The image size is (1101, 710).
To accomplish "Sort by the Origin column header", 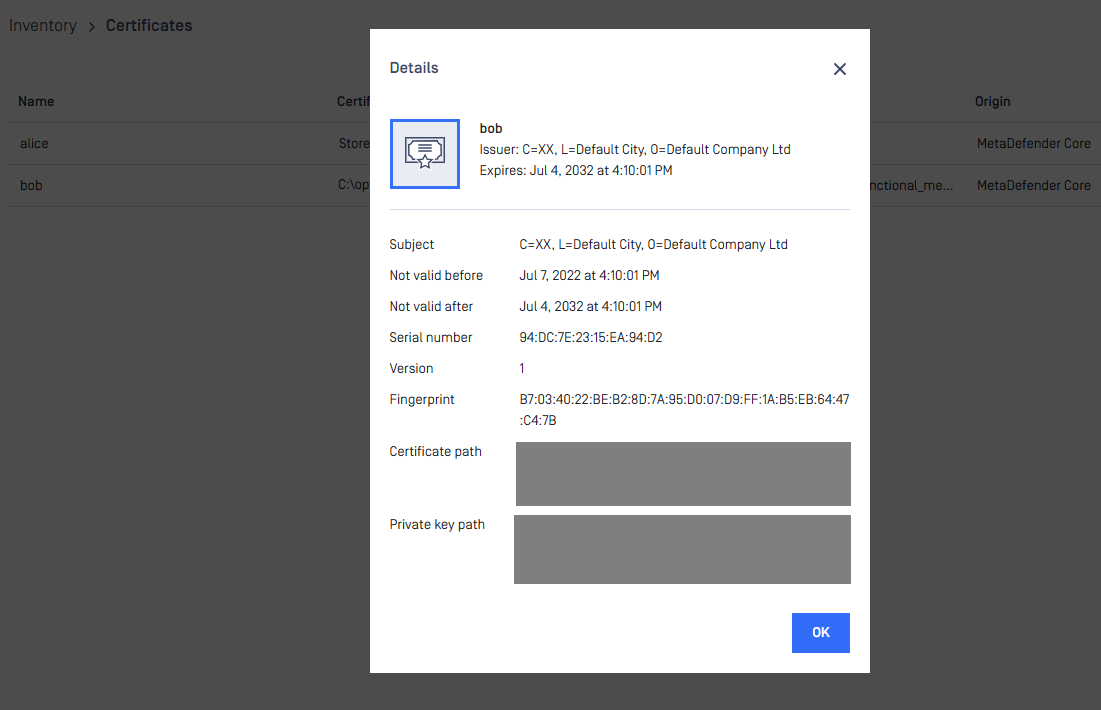I will point(993,101).
